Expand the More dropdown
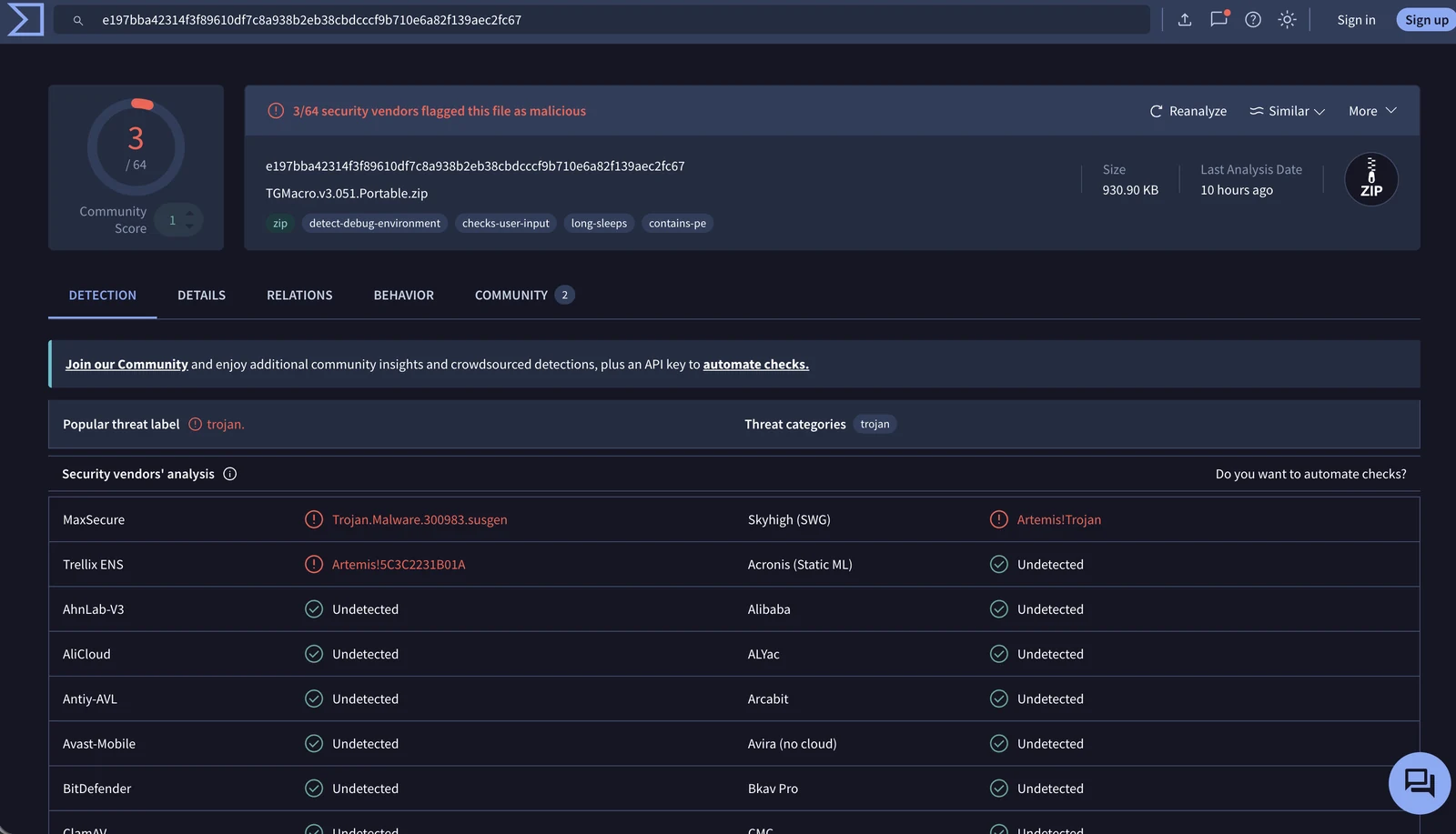This screenshot has height=834, width=1456. point(1372,111)
